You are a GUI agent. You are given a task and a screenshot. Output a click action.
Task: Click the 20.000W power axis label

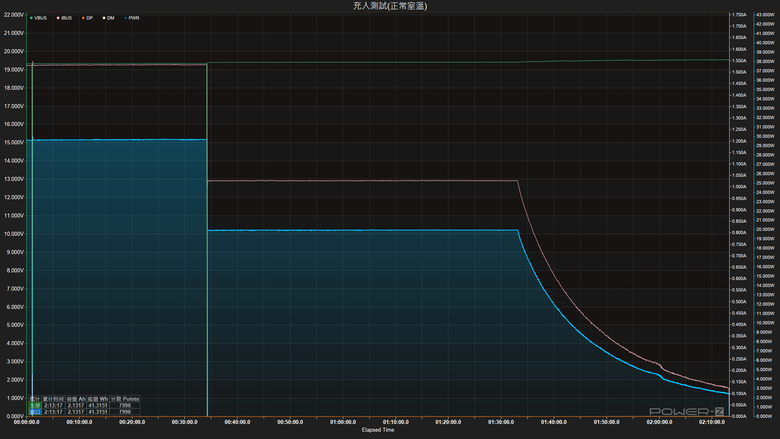tap(765, 230)
